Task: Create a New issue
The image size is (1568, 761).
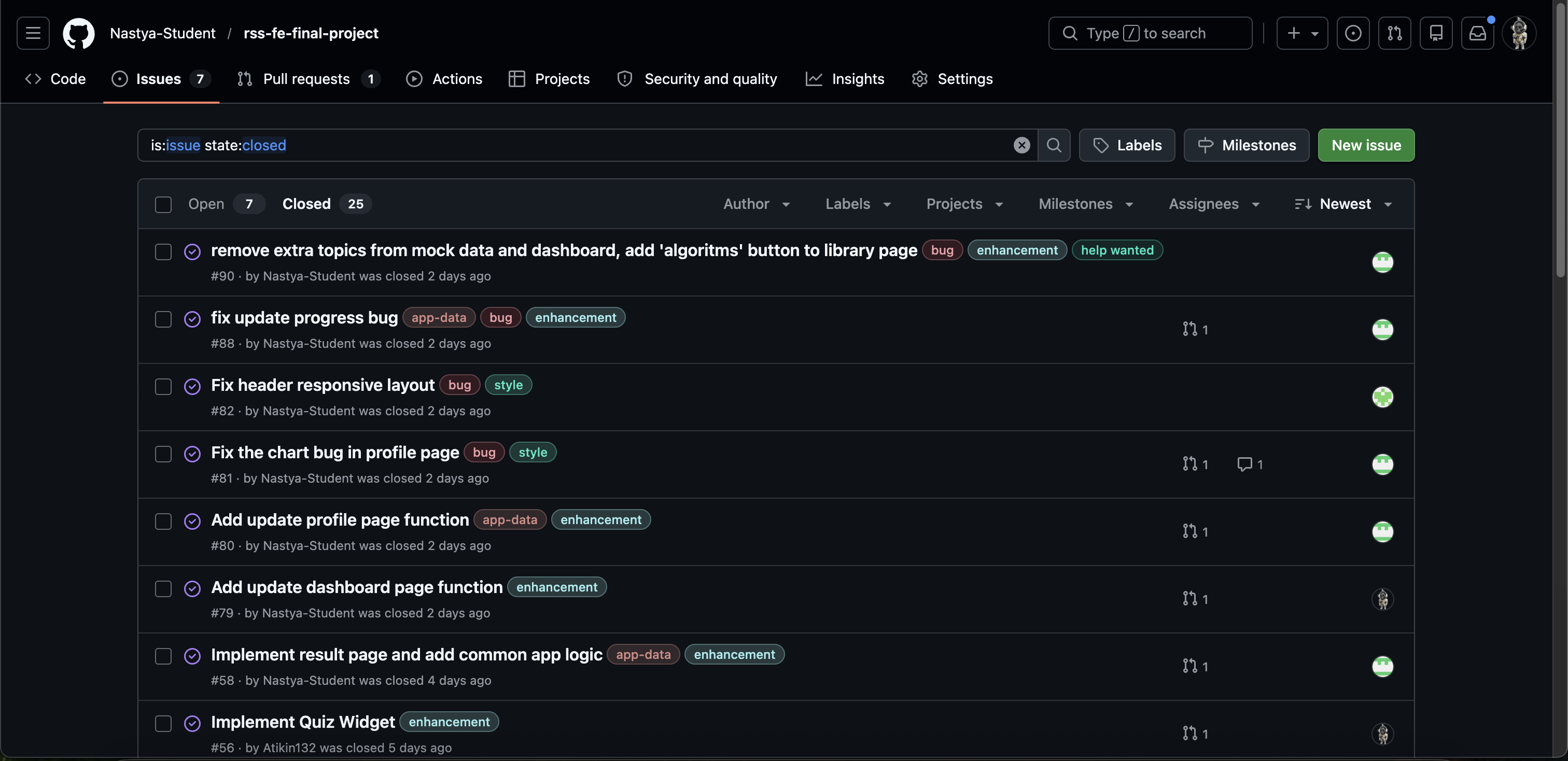Action: click(1366, 145)
